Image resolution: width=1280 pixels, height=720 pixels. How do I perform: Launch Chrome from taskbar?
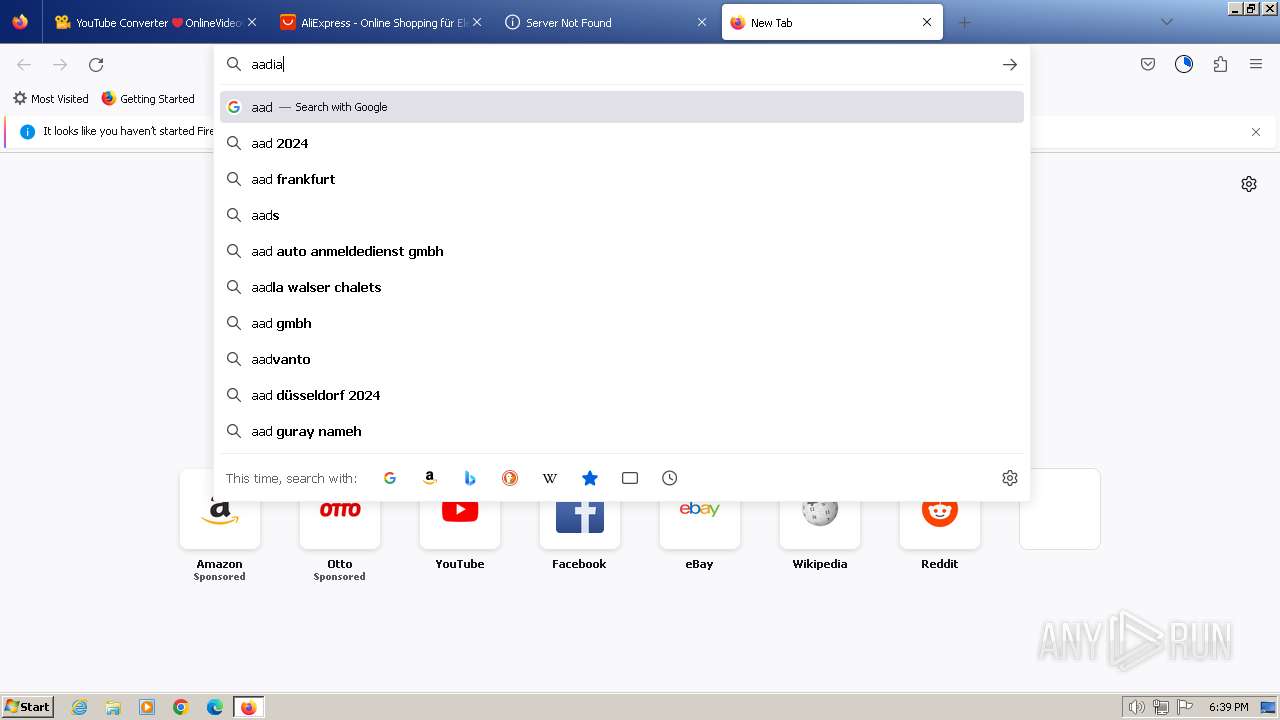pos(181,707)
